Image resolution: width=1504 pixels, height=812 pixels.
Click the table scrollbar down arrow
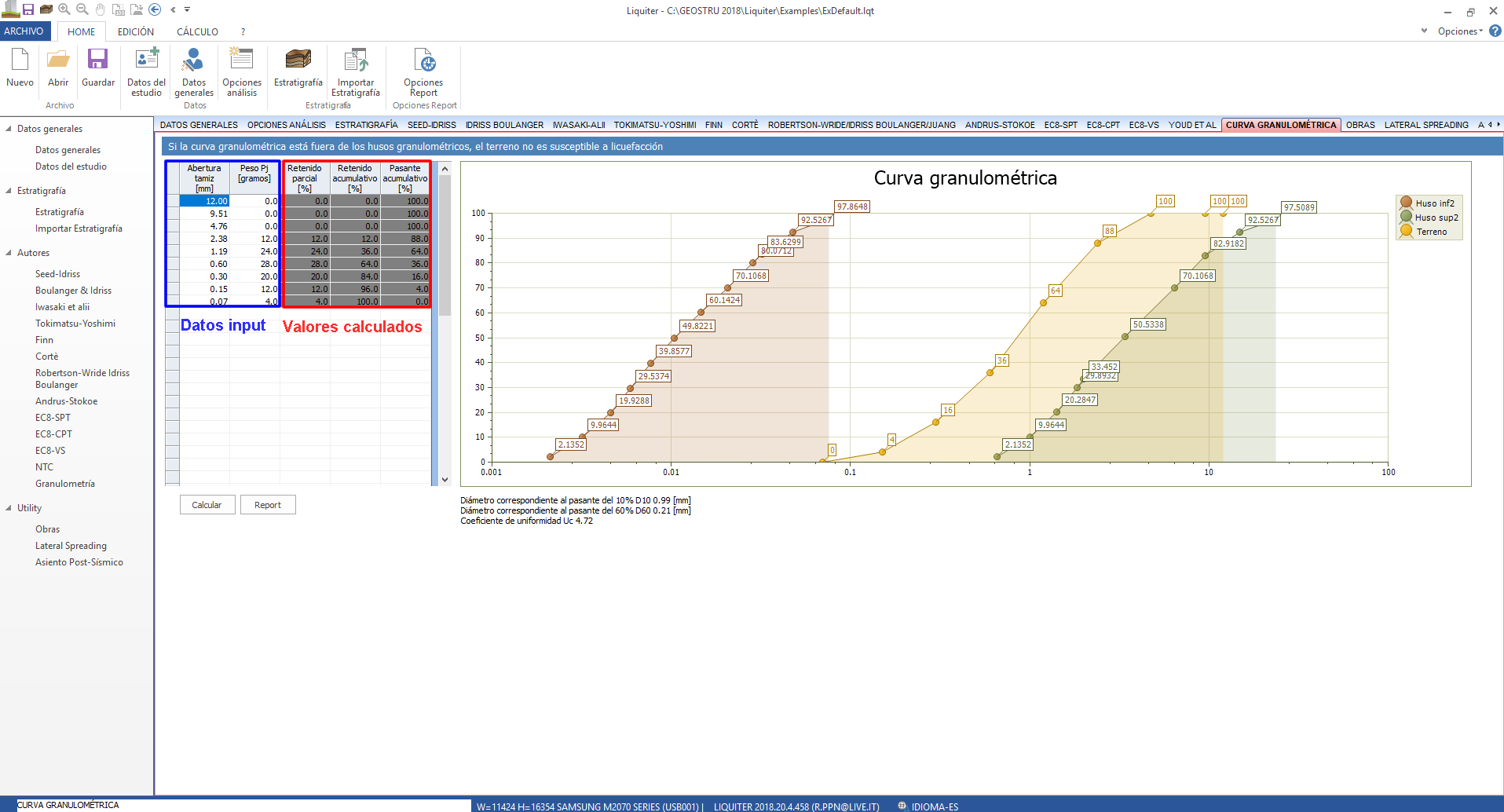coord(445,480)
